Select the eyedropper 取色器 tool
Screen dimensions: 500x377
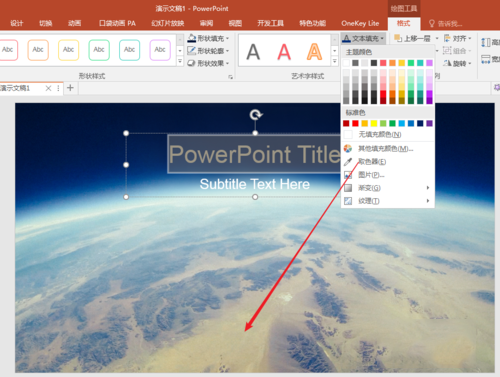click(372, 162)
